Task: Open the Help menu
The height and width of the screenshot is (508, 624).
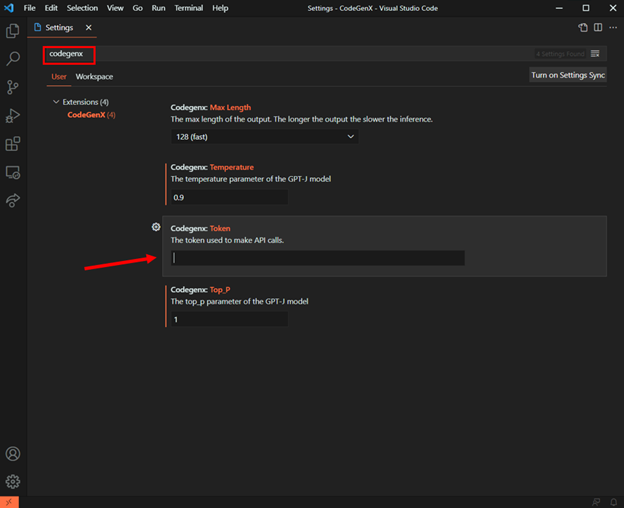Action: tap(220, 8)
